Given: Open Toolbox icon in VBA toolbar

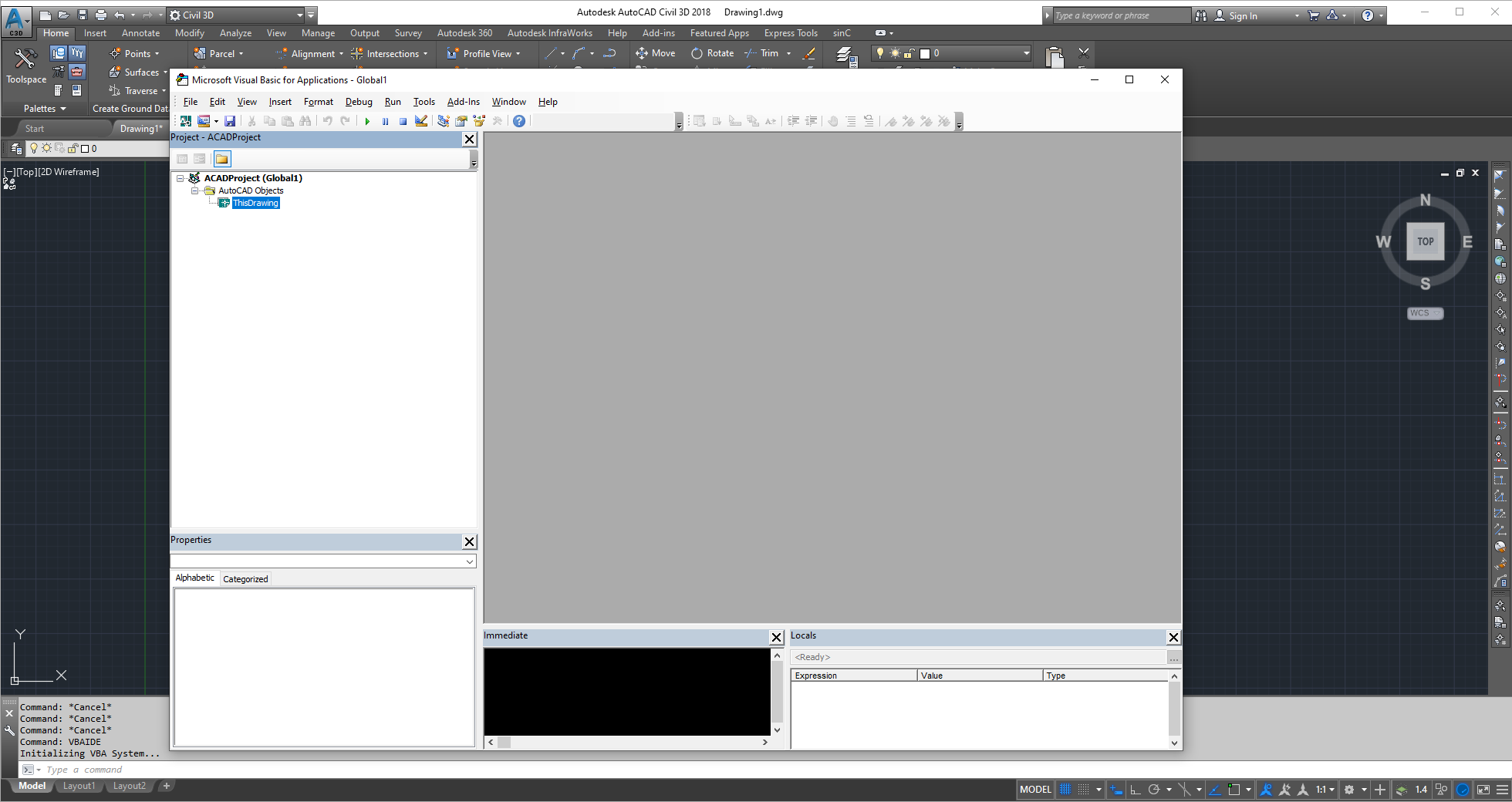Looking at the screenshot, I should pyautogui.click(x=498, y=121).
